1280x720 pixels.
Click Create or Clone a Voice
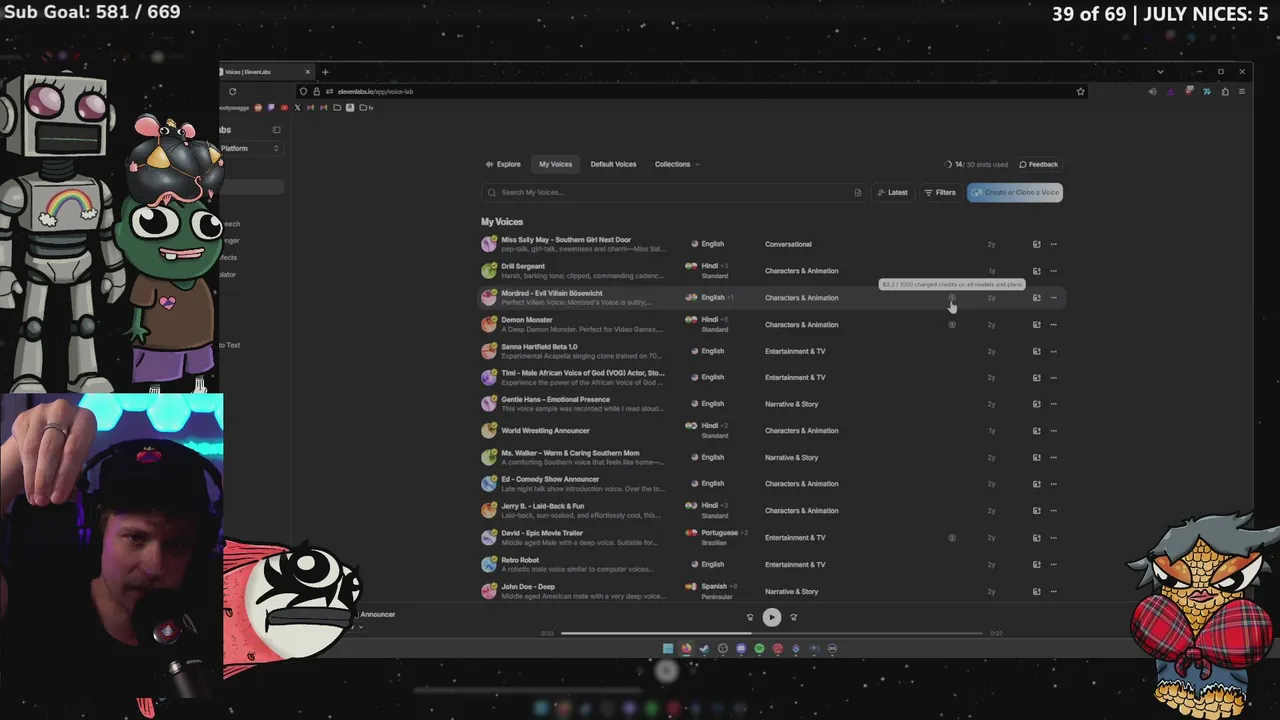(1015, 192)
